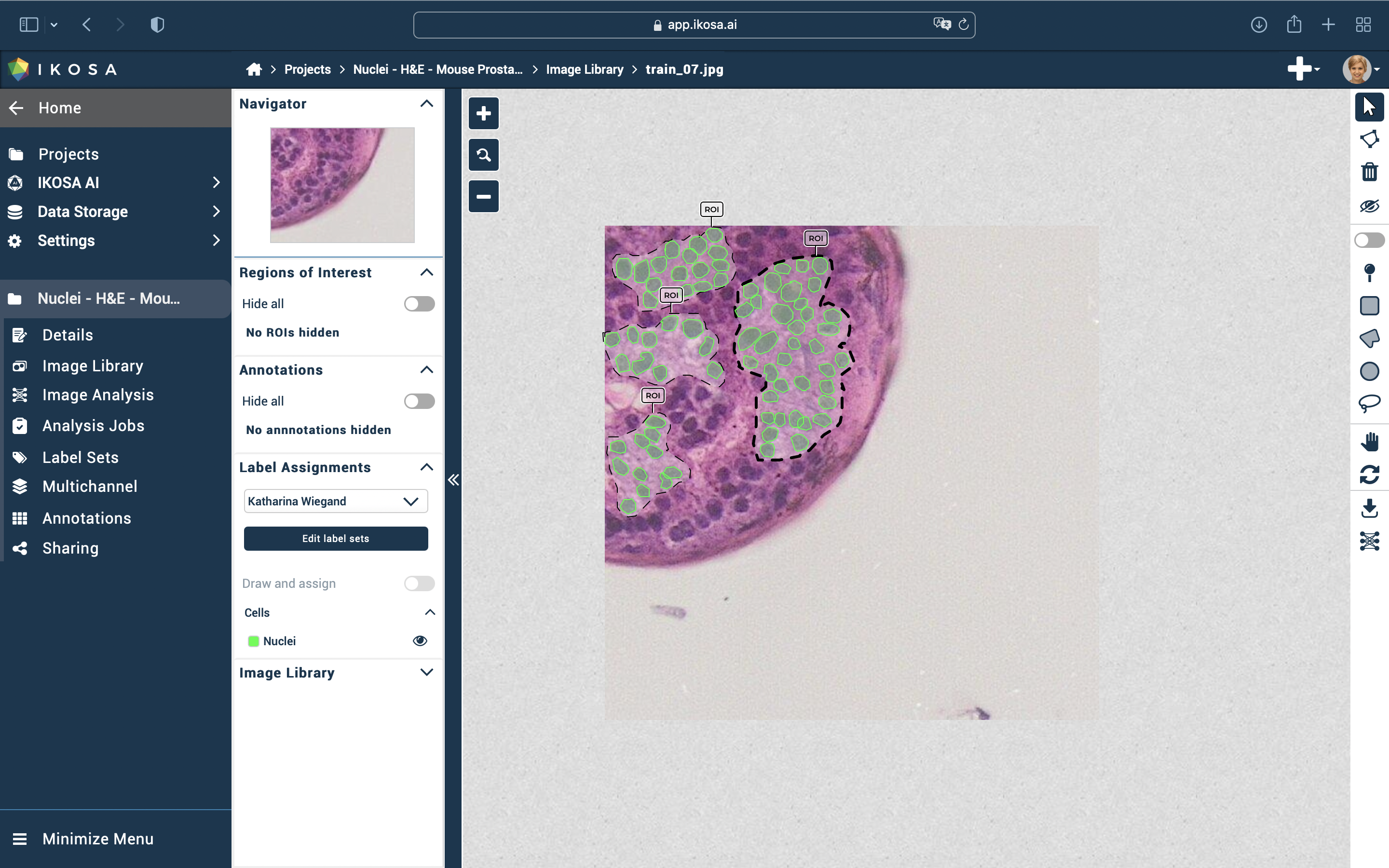Expand the Image Library panel
This screenshot has width=1389, height=868.
pos(426,672)
